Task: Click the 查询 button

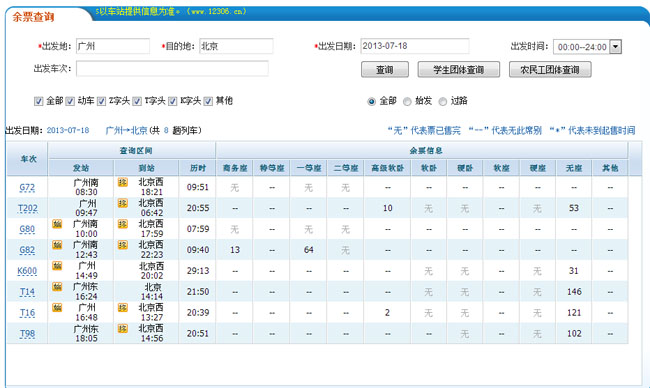Action: [385, 70]
